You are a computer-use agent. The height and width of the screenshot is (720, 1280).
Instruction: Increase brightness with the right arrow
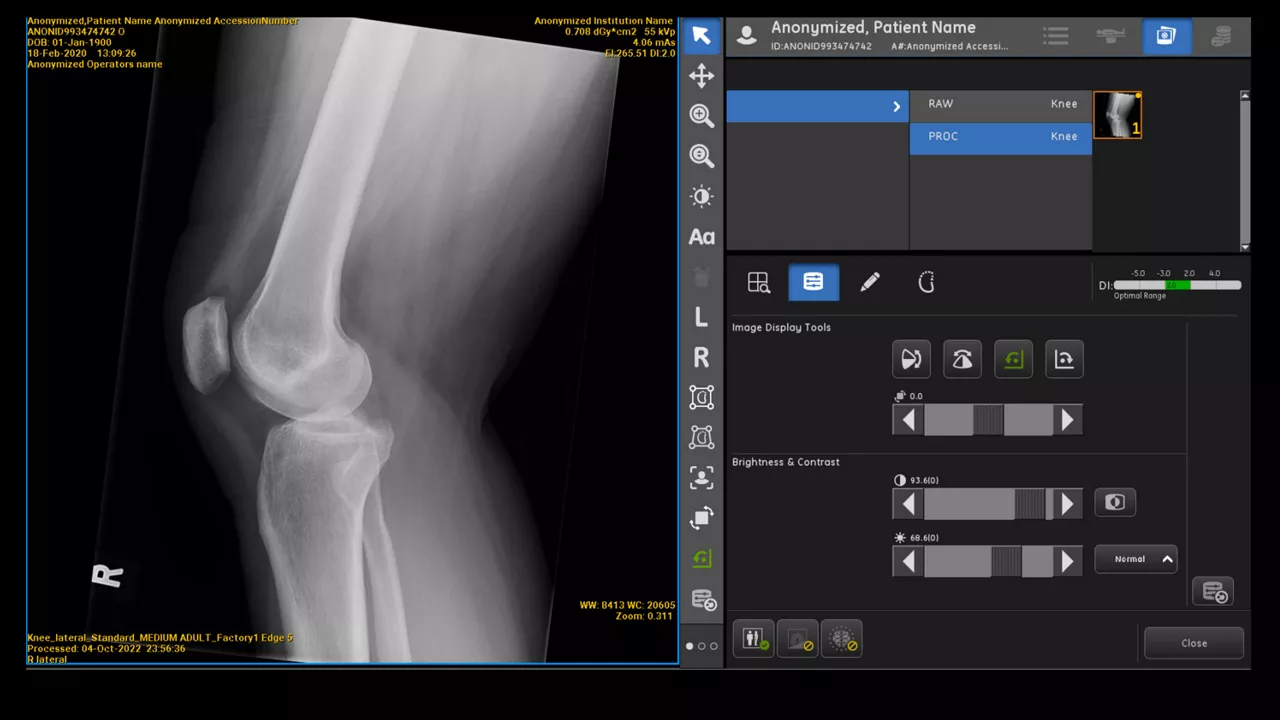[1067, 562]
